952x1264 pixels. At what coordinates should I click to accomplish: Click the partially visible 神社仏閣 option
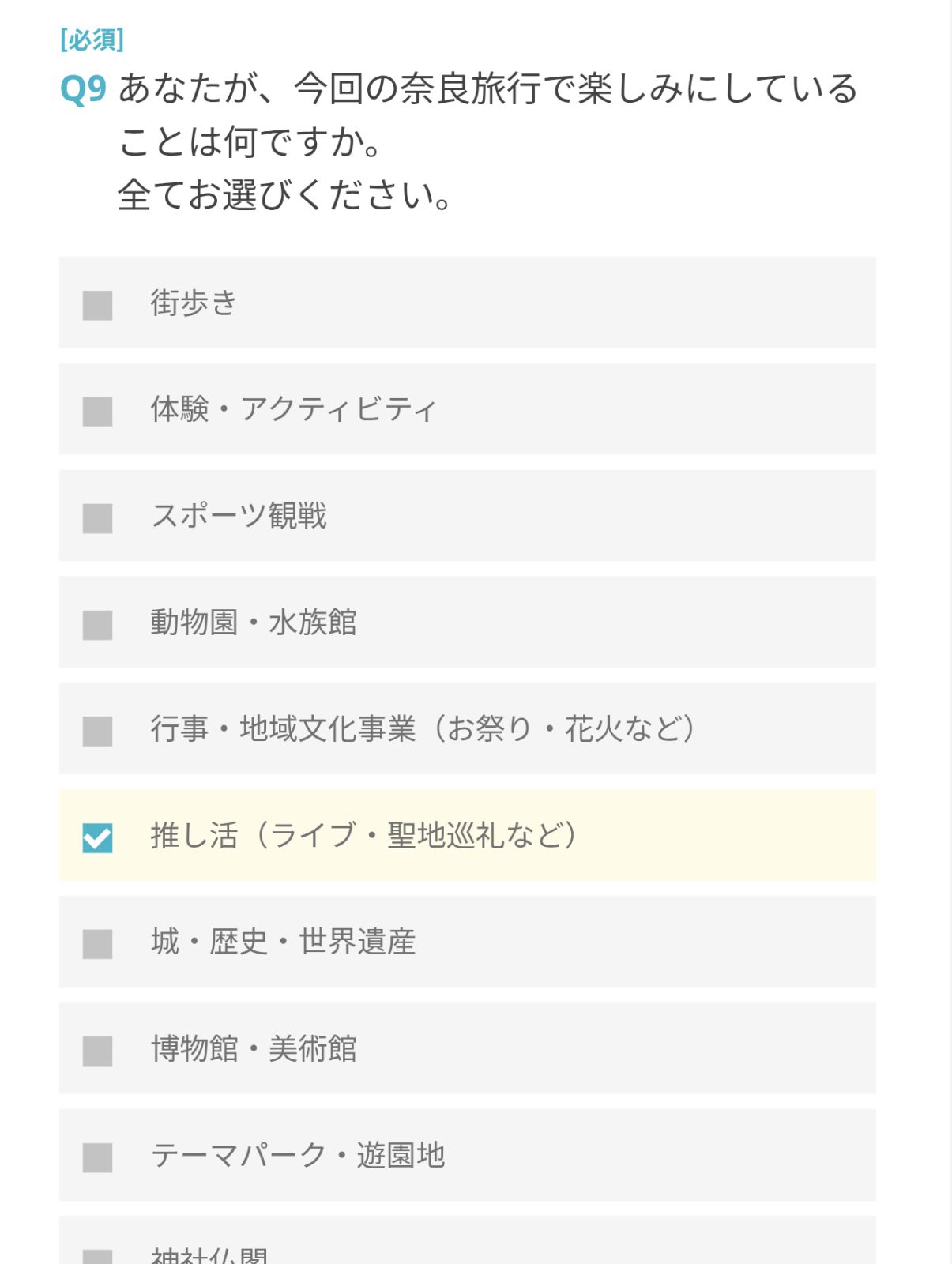click(209, 1255)
